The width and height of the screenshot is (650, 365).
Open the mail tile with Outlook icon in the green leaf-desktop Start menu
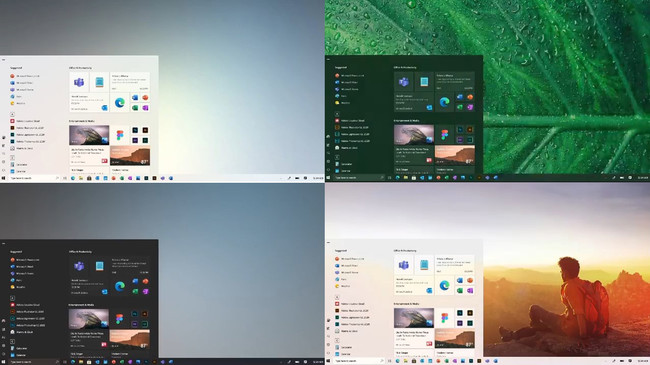click(x=414, y=102)
